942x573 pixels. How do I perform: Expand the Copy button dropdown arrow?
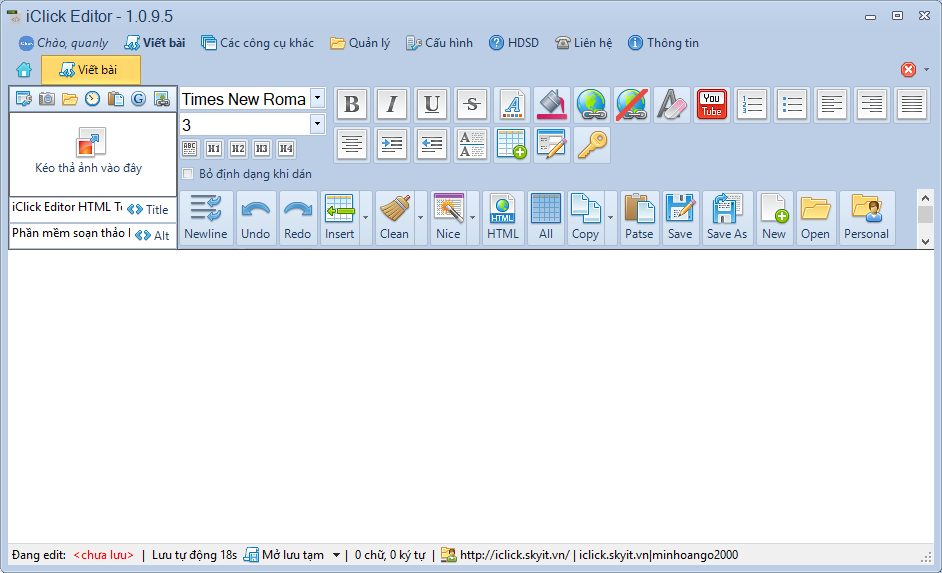point(610,217)
